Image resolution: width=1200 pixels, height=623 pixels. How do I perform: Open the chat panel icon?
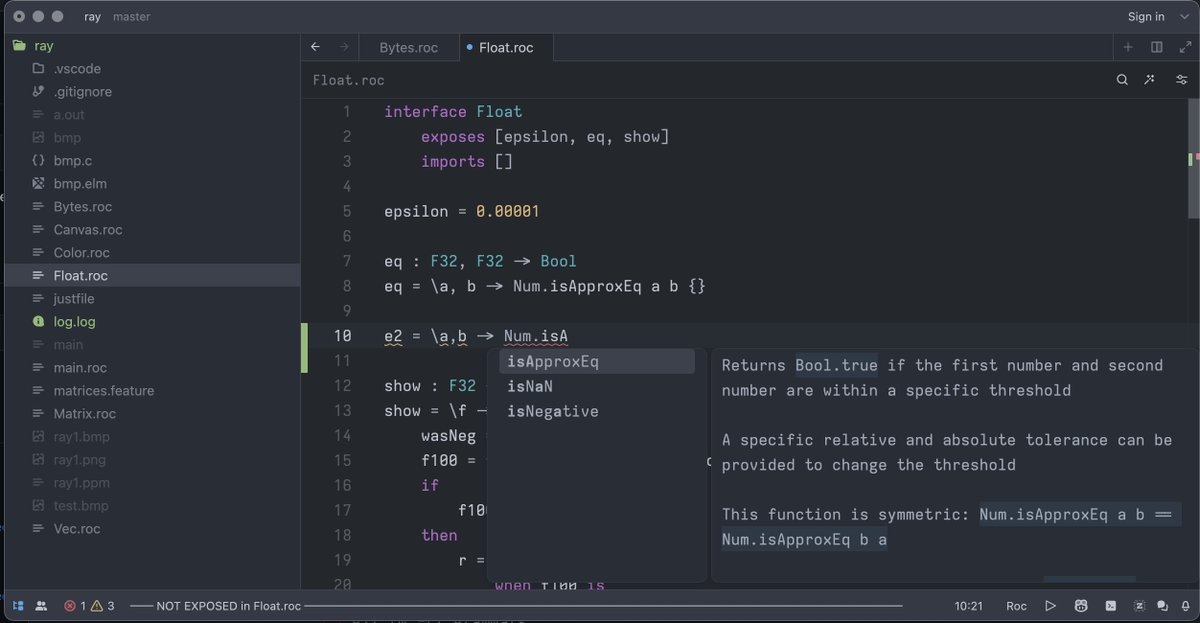tap(1162, 606)
